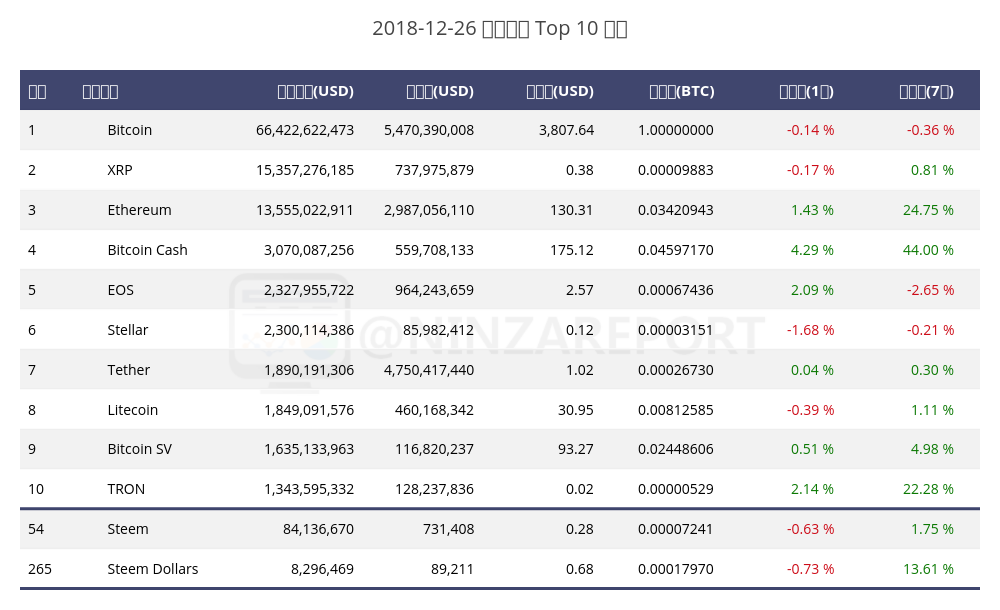The image size is (1000, 610).
Task: Select the volume value 737,975,879
Action: (434, 170)
